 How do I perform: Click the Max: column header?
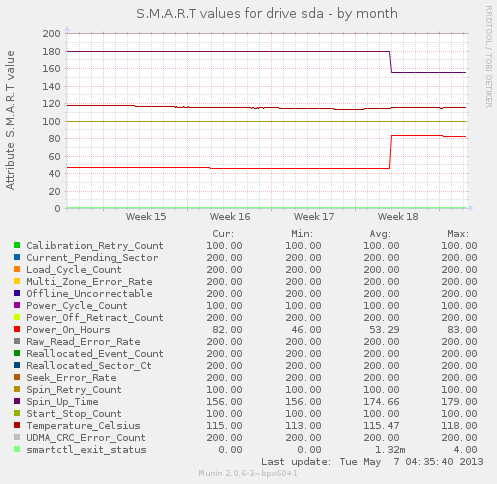pos(458,234)
